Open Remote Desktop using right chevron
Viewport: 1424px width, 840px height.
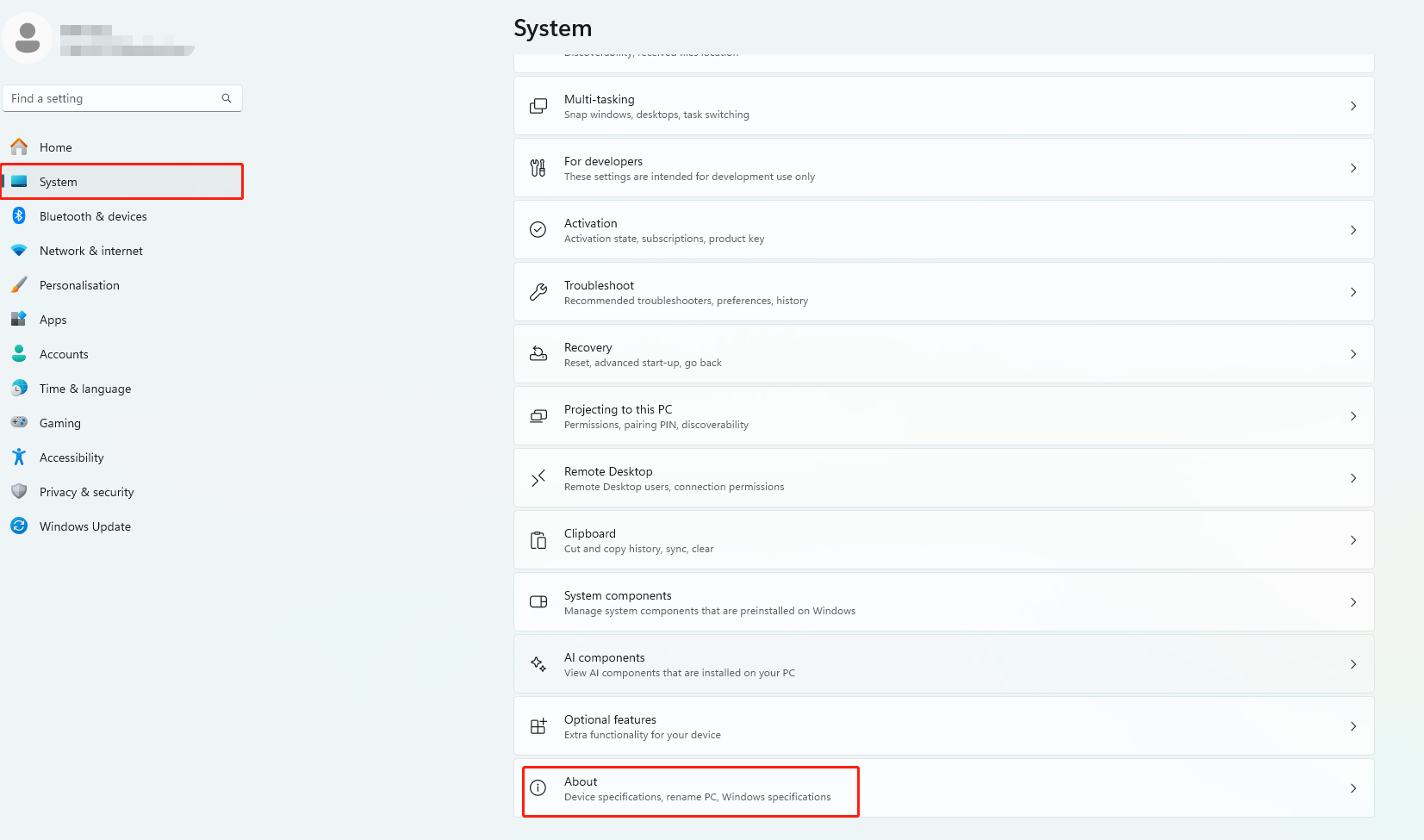[x=1353, y=478]
